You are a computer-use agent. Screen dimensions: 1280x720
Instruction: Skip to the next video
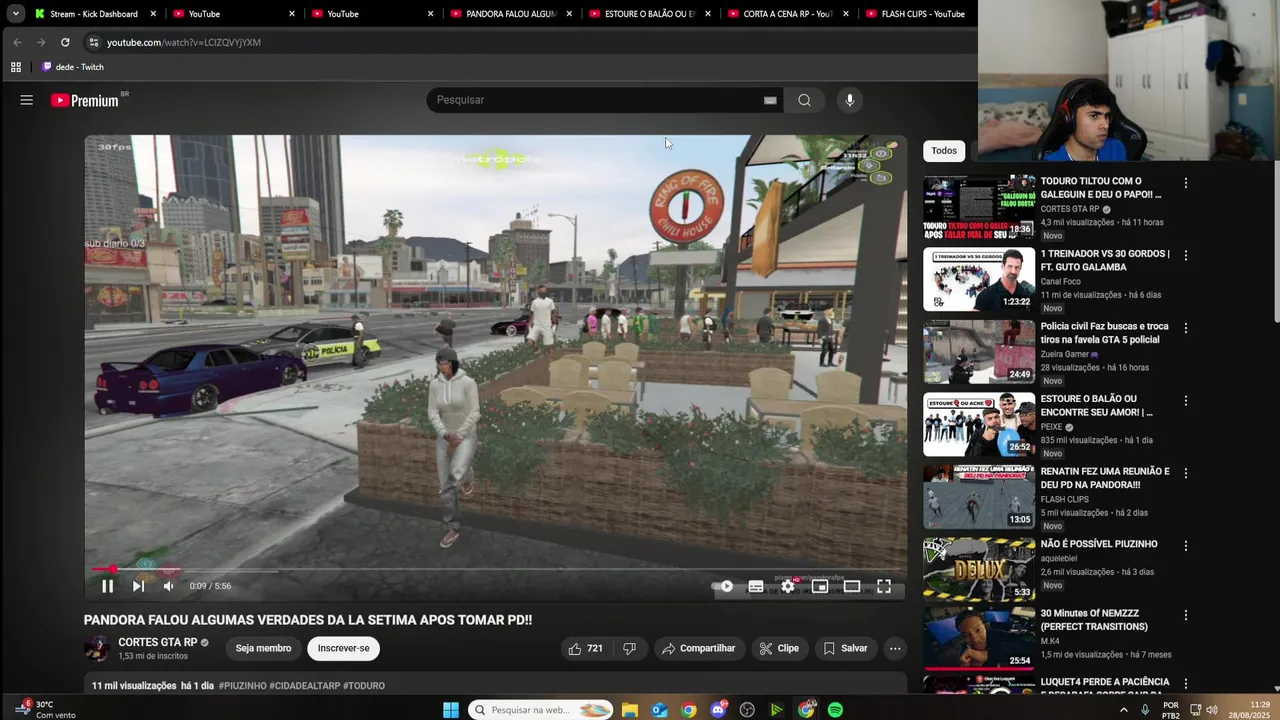pyautogui.click(x=138, y=586)
